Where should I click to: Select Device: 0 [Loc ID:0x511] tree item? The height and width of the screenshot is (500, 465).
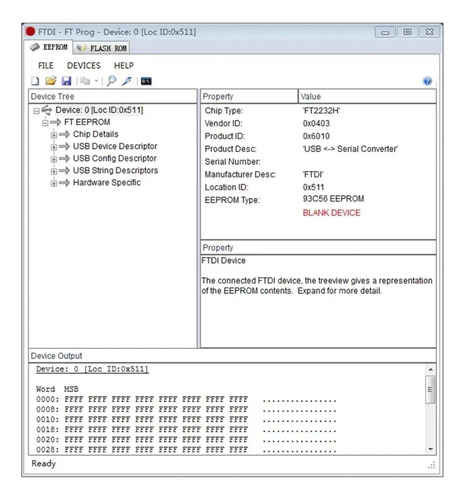(x=99, y=110)
